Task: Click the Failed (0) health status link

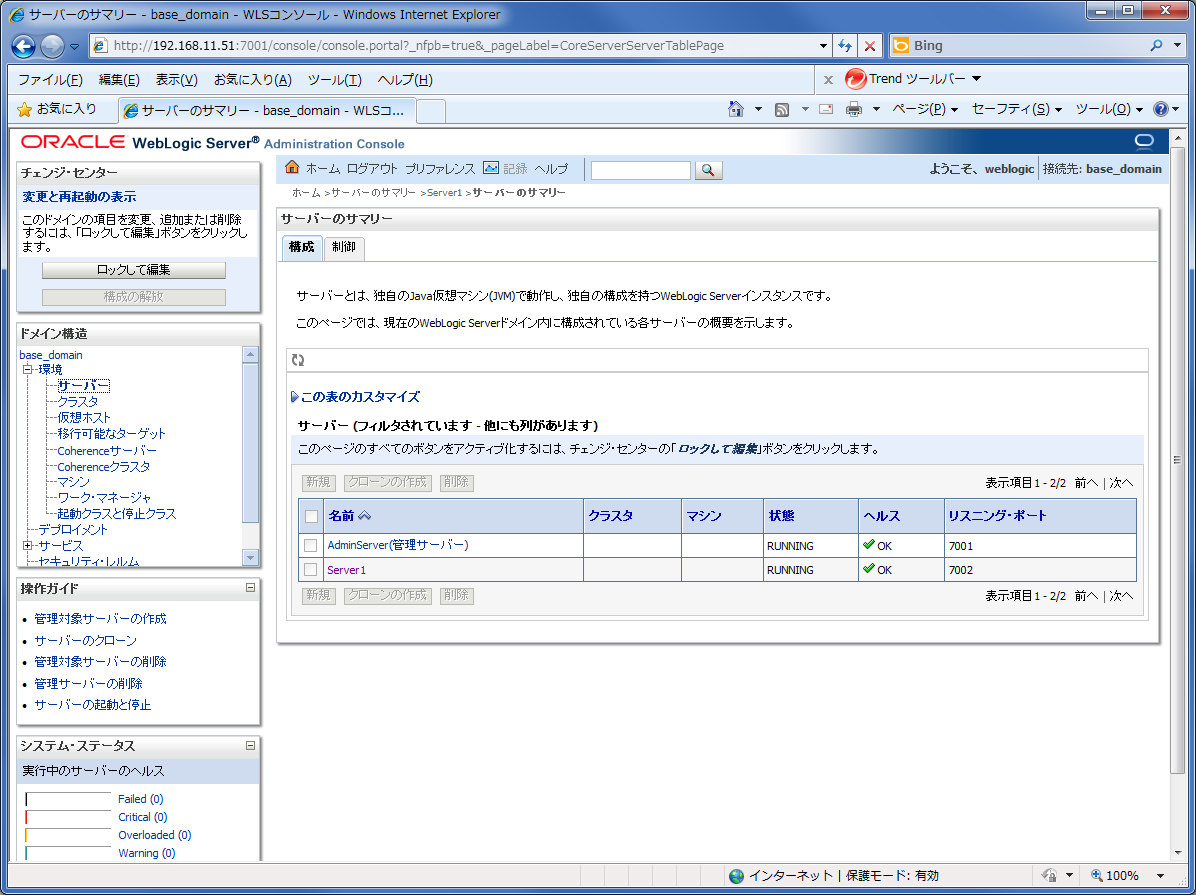Action: click(140, 799)
